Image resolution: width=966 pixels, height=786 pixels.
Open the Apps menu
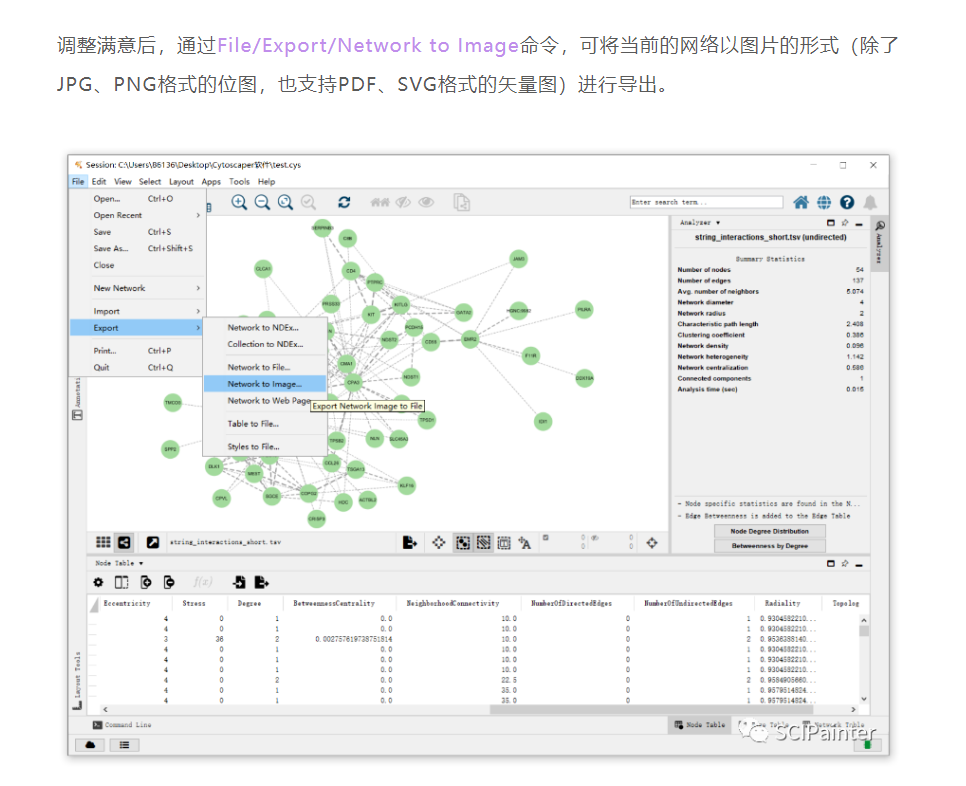[x=211, y=182]
